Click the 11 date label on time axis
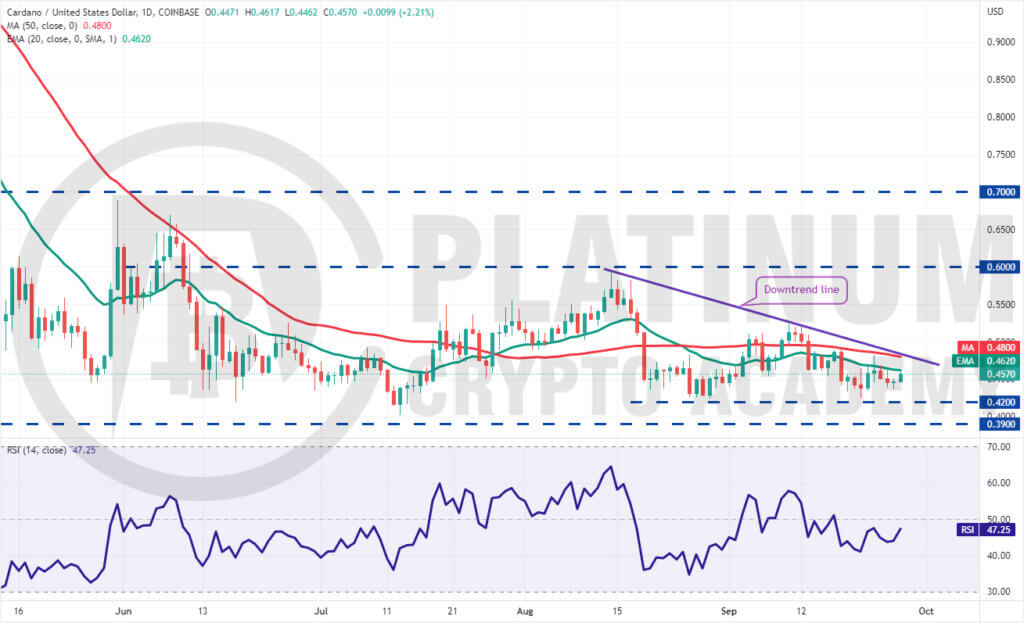Viewport: 1024px width, 623px height. tap(387, 611)
